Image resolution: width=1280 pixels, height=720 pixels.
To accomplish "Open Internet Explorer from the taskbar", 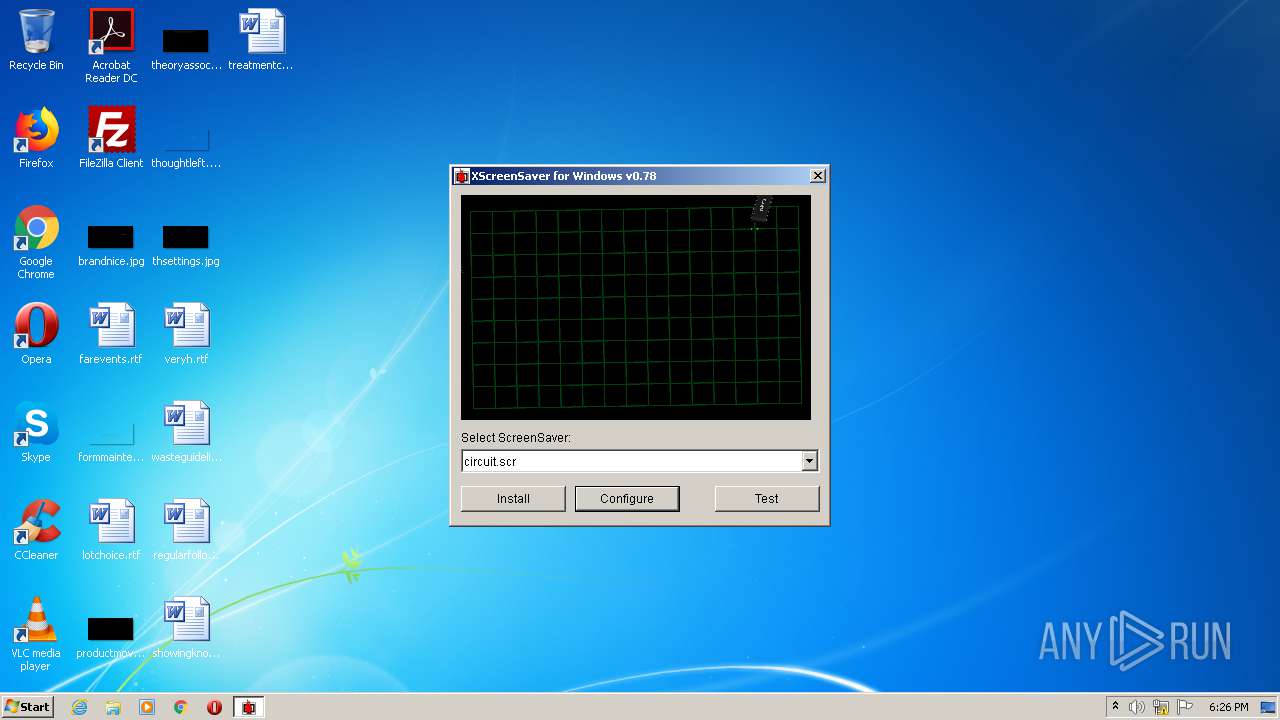I will click(79, 707).
